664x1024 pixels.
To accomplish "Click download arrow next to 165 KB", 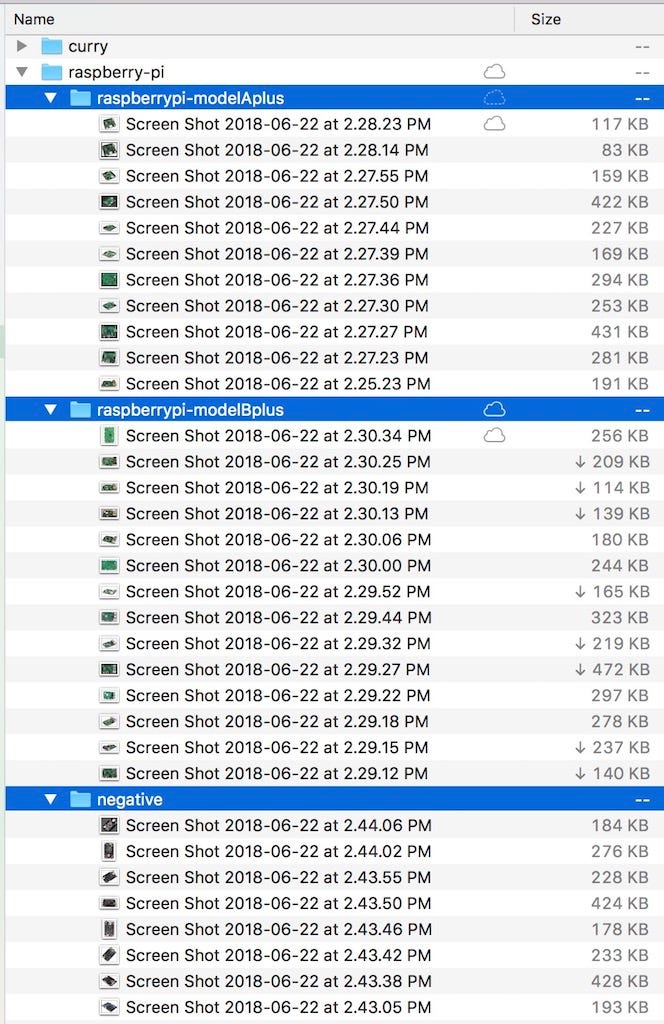I will tap(580, 592).
